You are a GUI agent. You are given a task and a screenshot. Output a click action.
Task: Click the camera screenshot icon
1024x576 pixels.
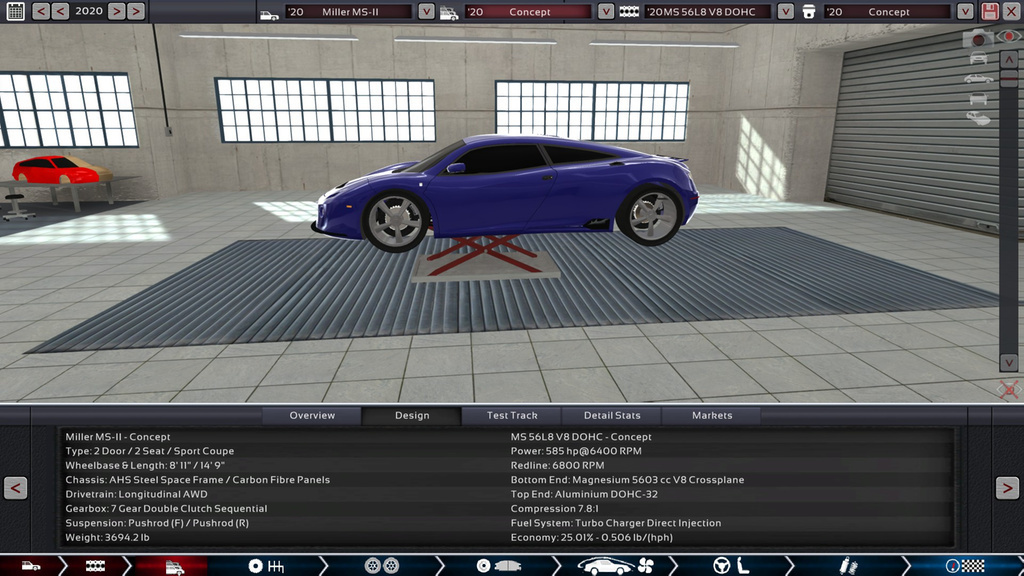click(x=977, y=38)
